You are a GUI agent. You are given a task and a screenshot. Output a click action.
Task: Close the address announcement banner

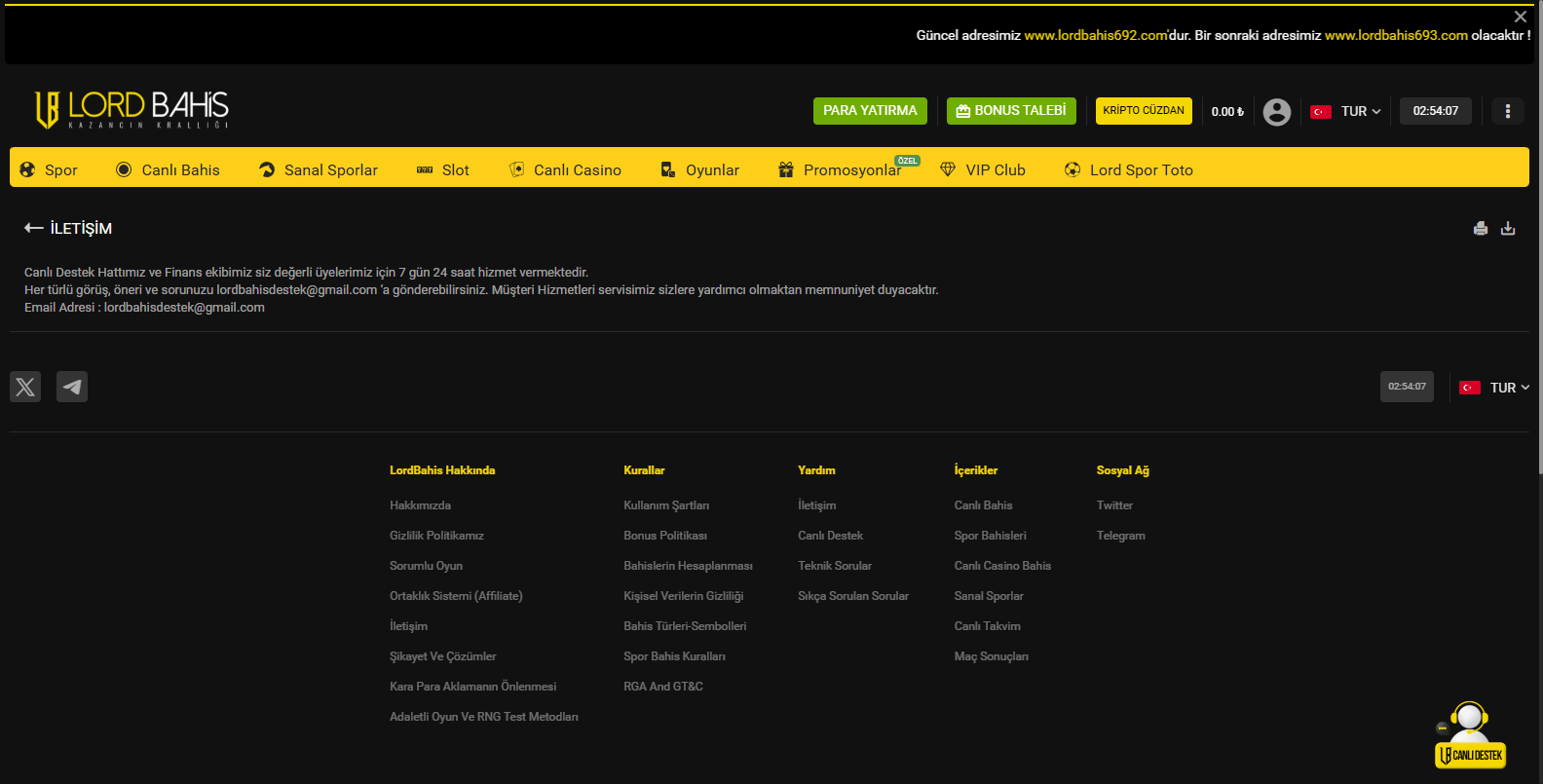[1521, 17]
